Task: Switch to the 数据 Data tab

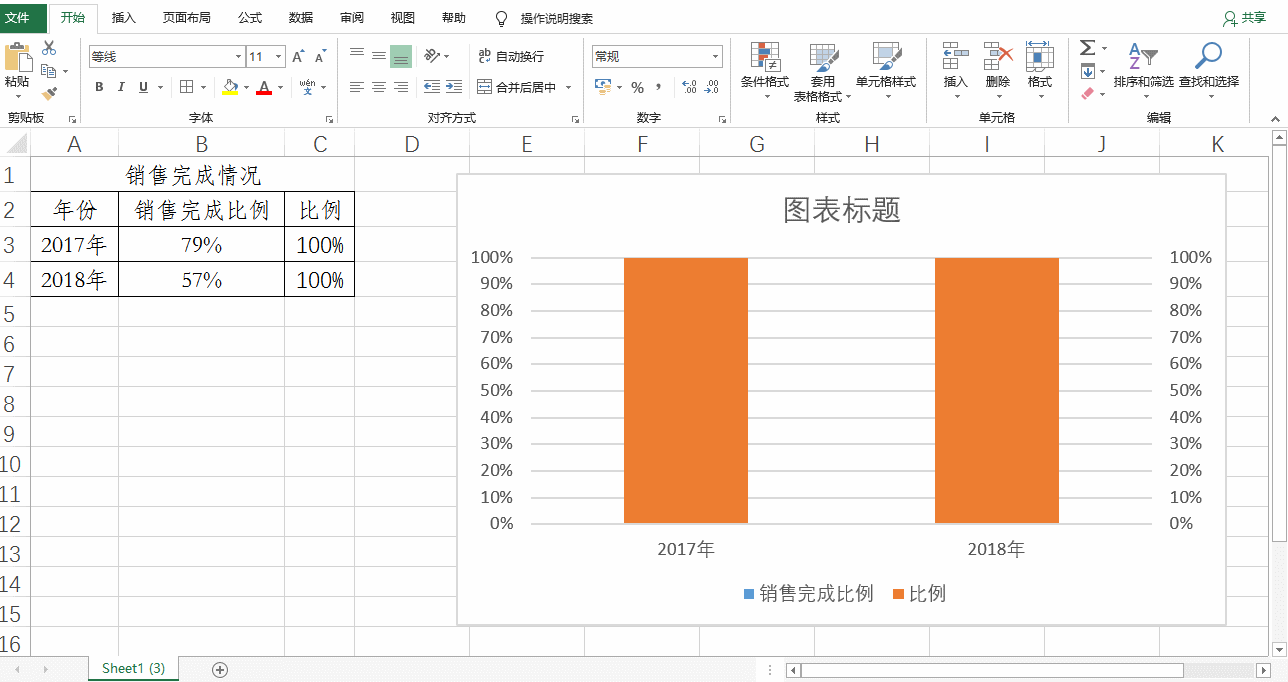Action: pyautogui.click(x=300, y=18)
